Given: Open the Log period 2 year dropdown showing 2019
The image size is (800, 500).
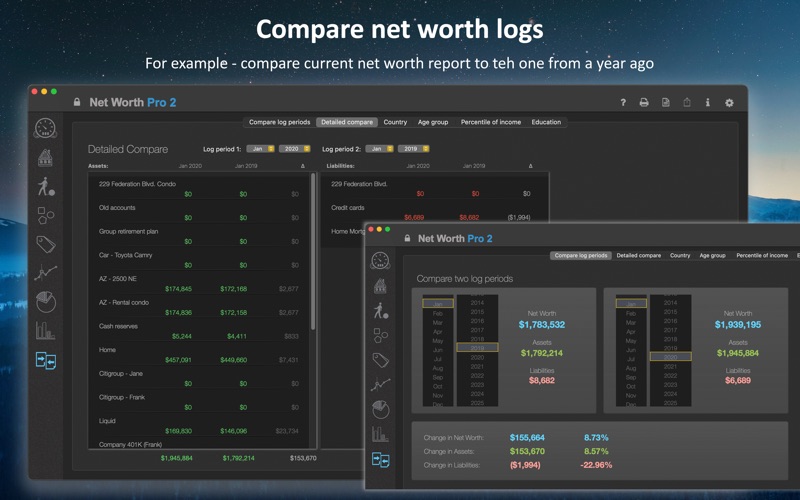Looking at the screenshot, I should [414, 149].
